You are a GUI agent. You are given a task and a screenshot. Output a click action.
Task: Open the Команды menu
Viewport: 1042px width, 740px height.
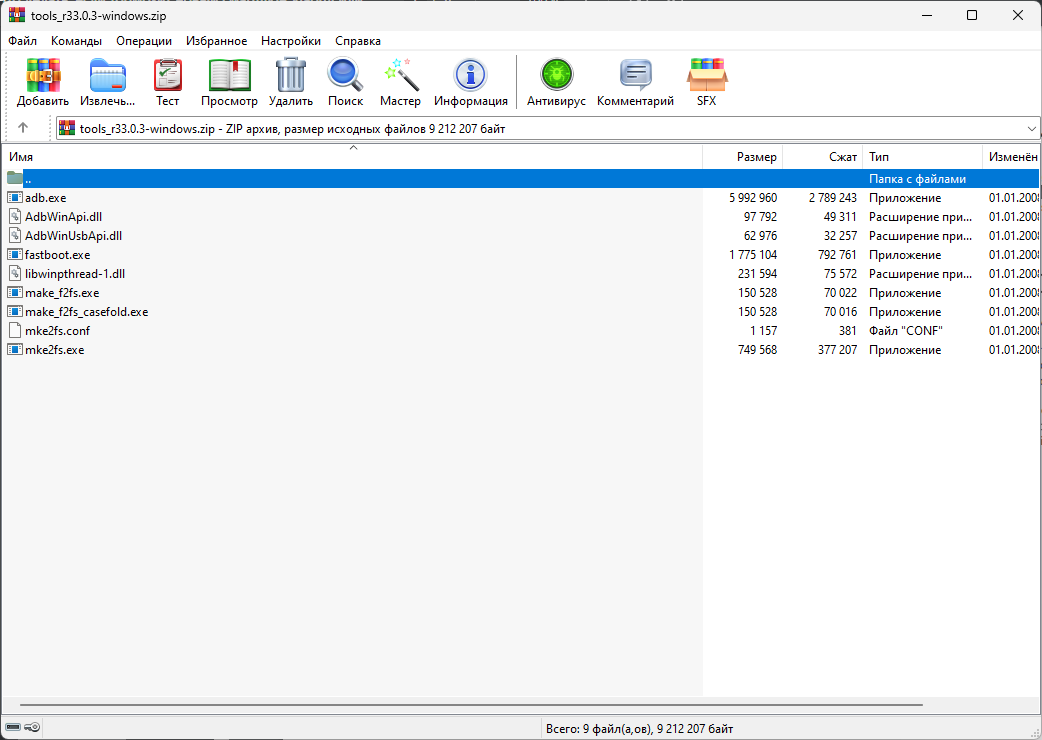pyautogui.click(x=76, y=41)
